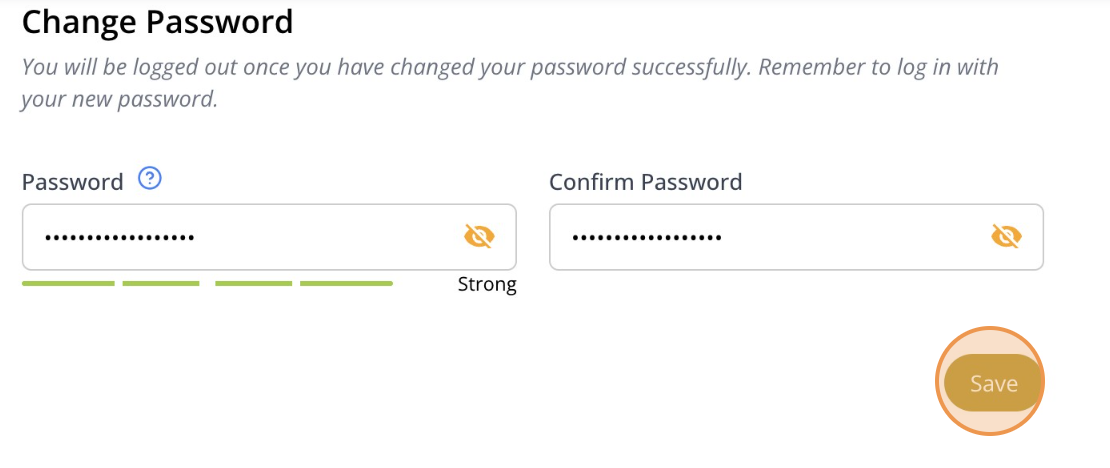
Task: Show the Password field's hidden characters
Action: [479, 236]
